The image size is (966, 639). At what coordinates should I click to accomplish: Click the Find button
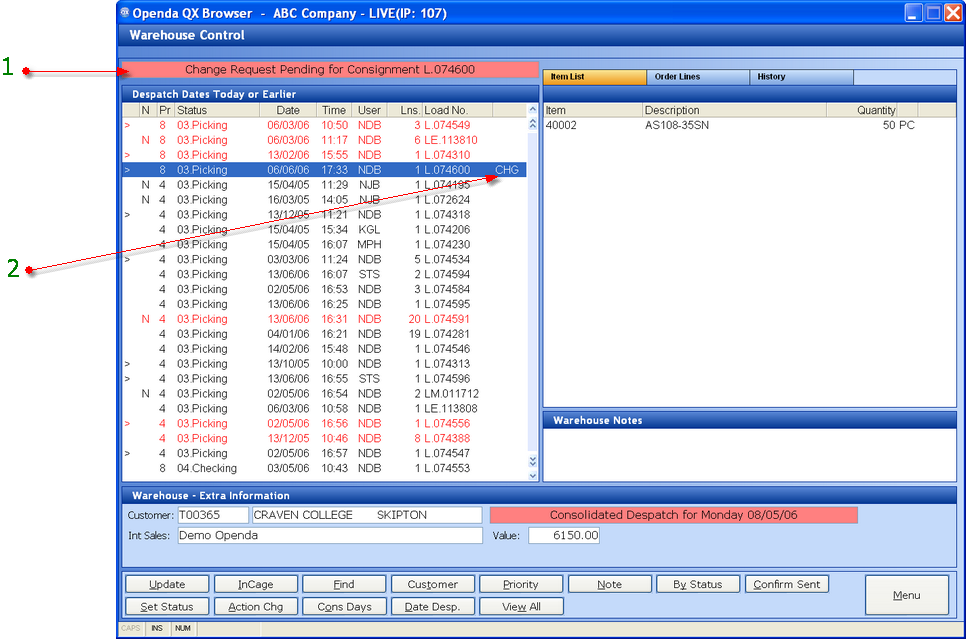coord(344,584)
